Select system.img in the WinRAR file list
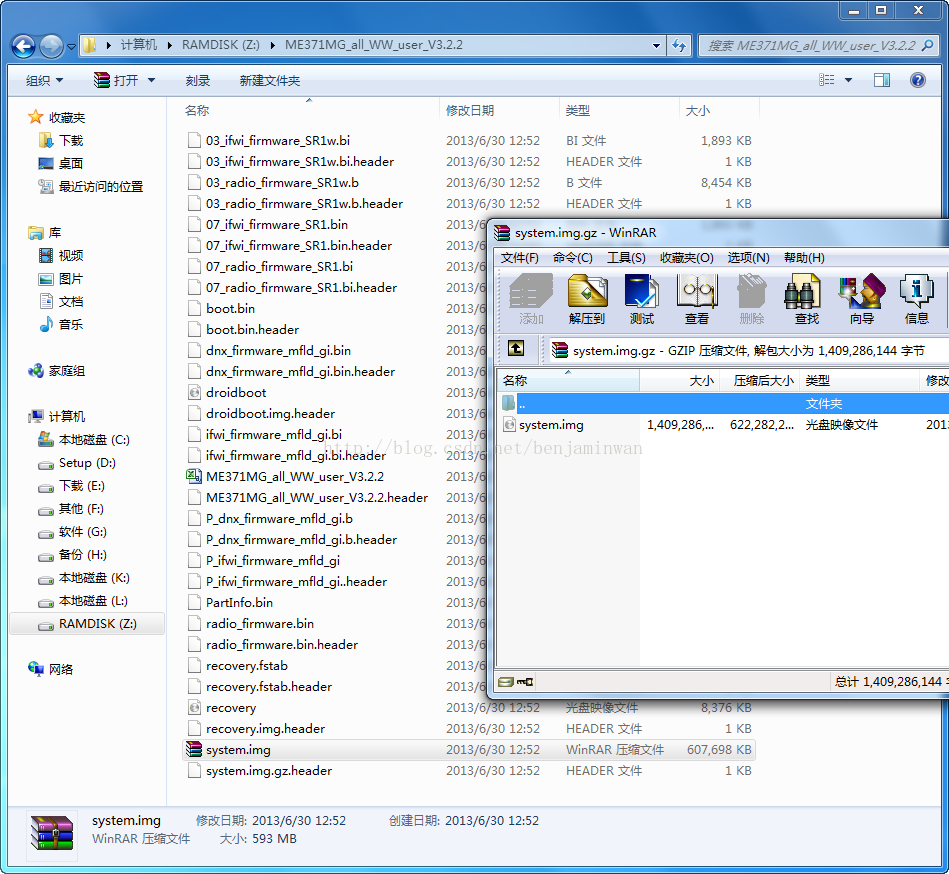 point(551,425)
